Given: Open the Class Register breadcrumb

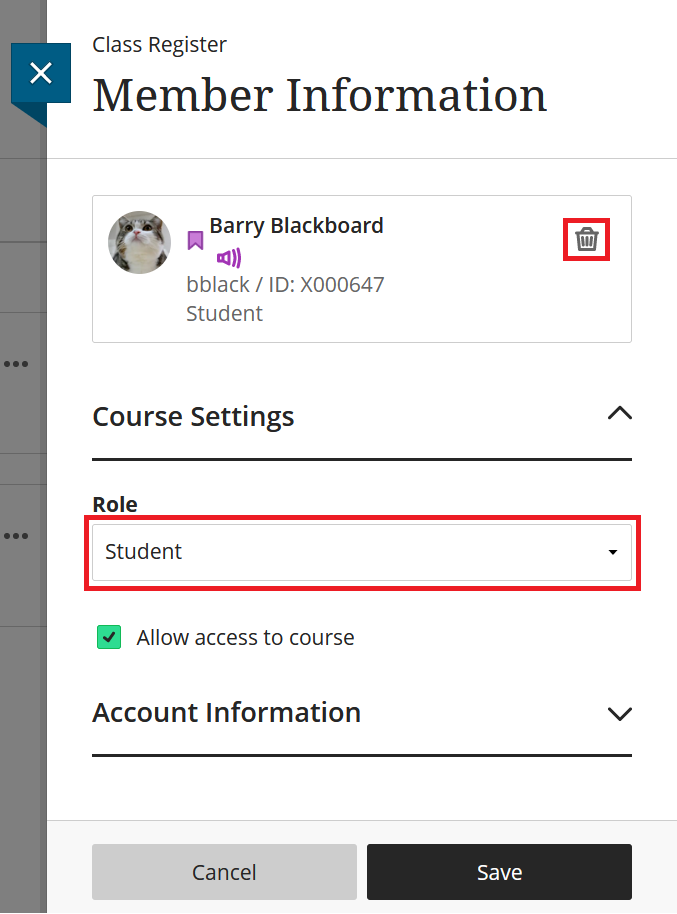Looking at the screenshot, I should 159,45.
